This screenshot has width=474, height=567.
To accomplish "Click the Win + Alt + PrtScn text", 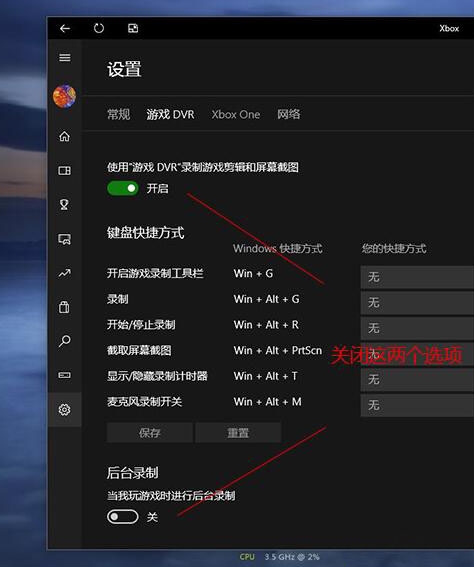I will coord(278,350).
